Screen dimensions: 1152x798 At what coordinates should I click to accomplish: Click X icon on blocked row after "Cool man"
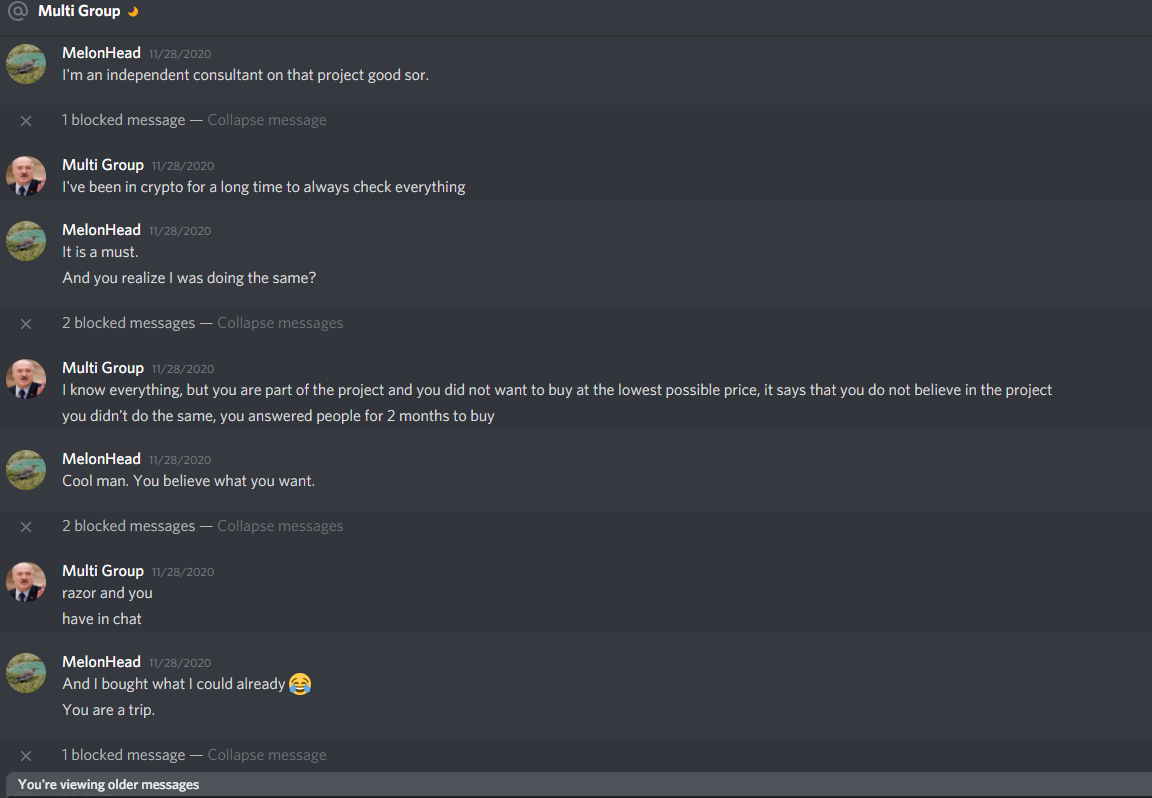tap(26, 527)
